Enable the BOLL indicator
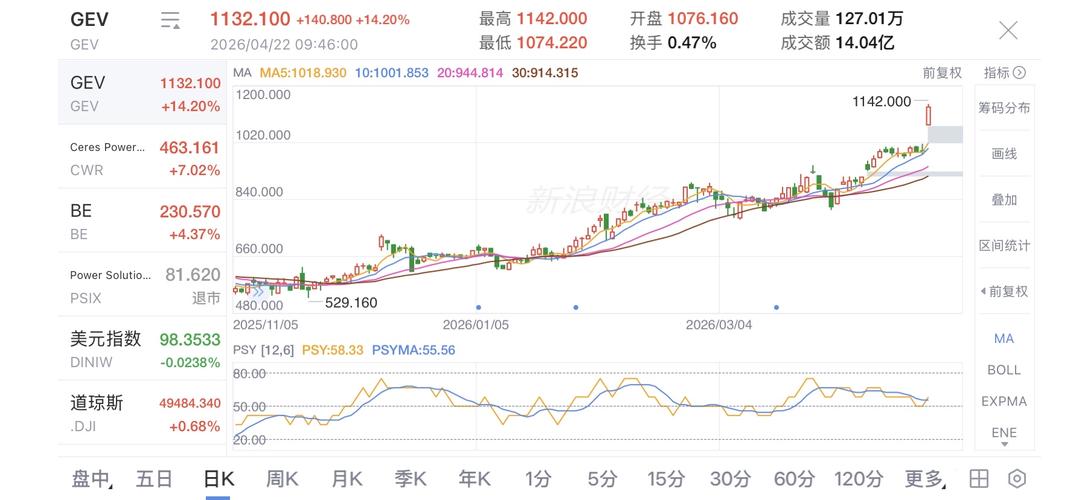The height and width of the screenshot is (500, 1082). [x=1004, y=370]
